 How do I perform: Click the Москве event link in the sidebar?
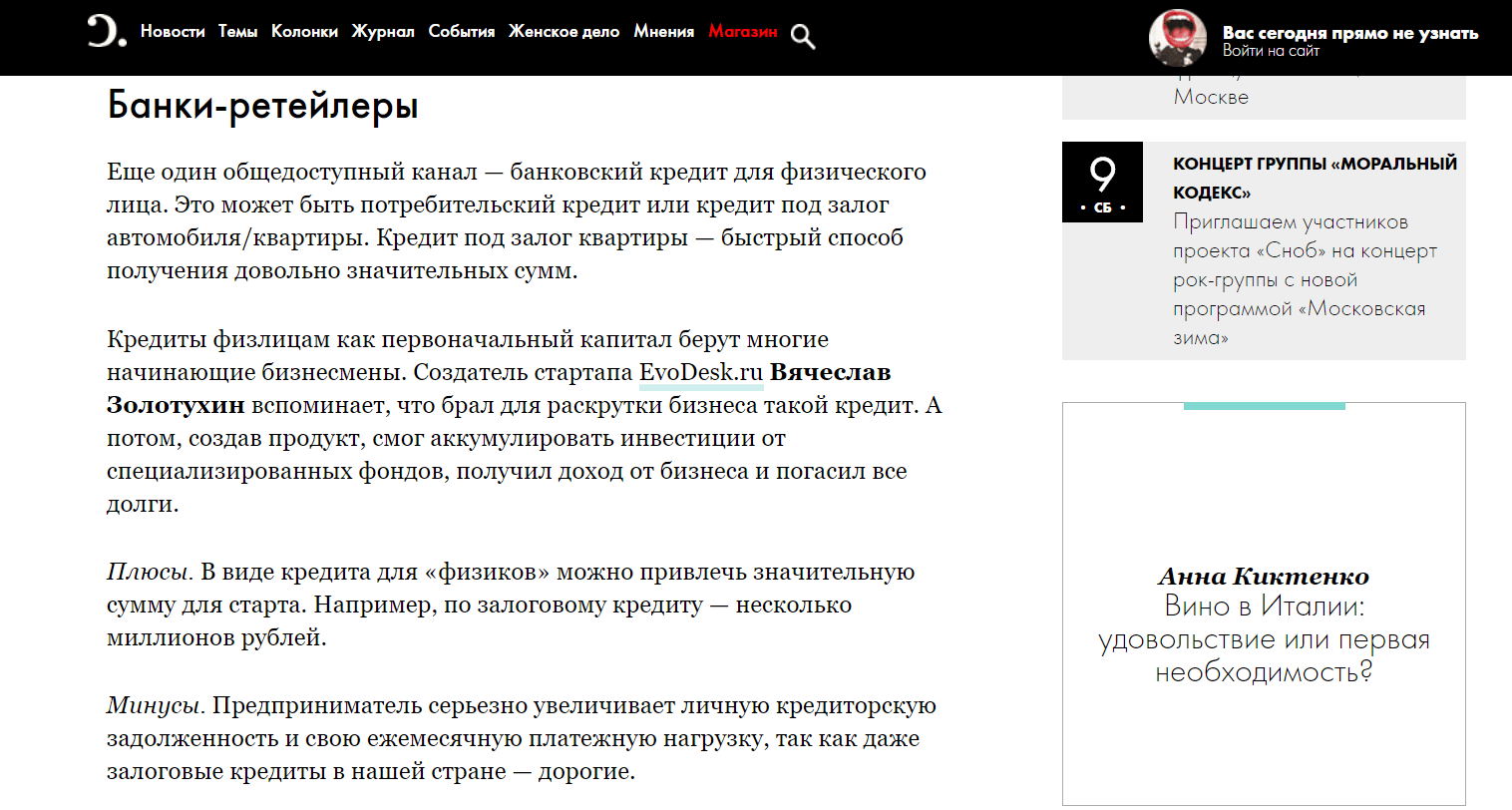pyautogui.click(x=1211, y=97)
